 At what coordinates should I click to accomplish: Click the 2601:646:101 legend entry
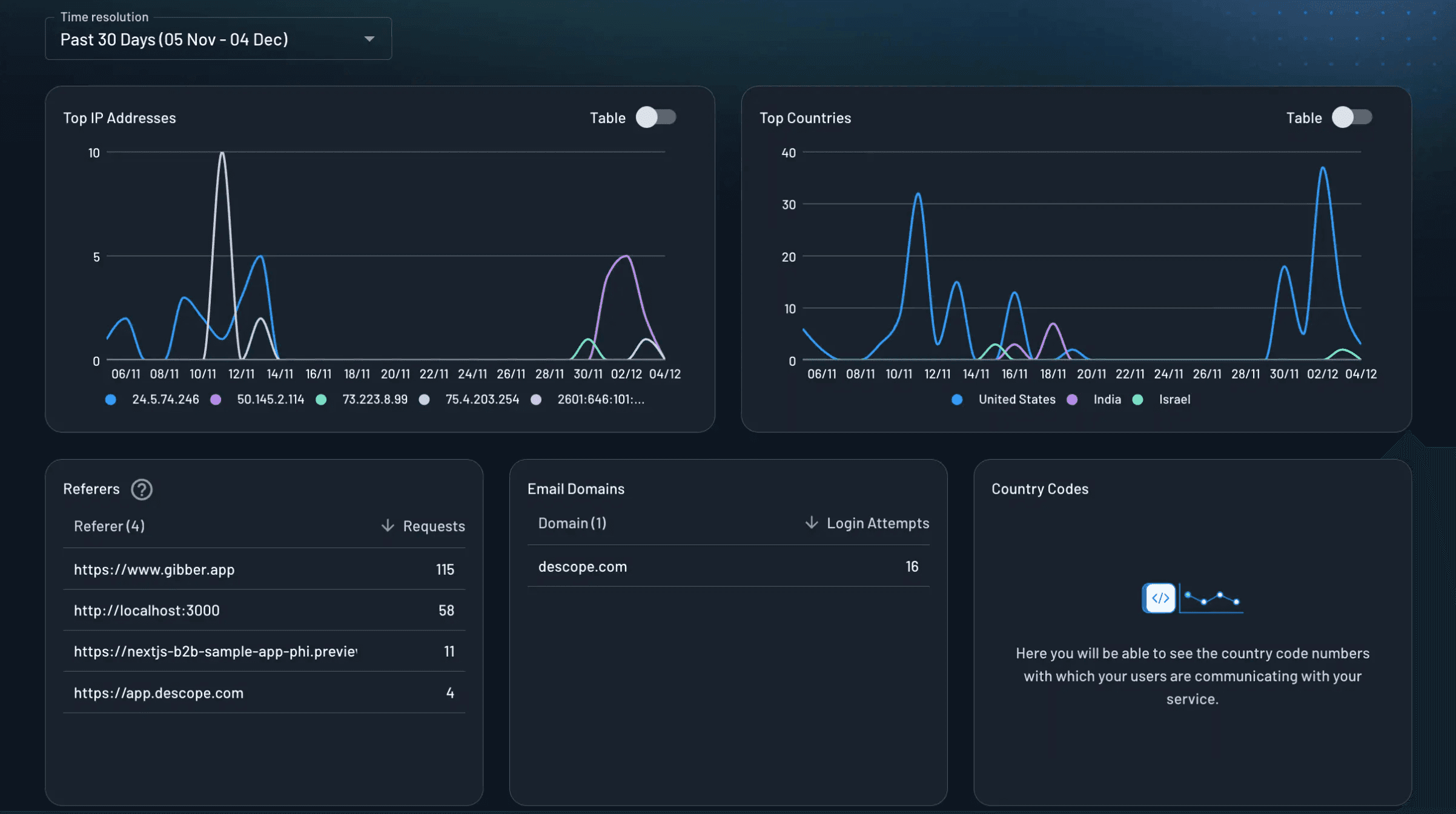click(535, 399)
